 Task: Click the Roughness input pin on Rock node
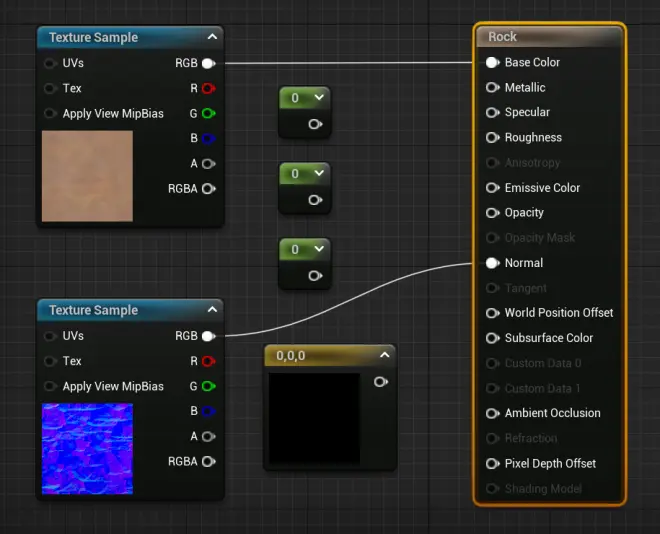(x=492, y=138)
